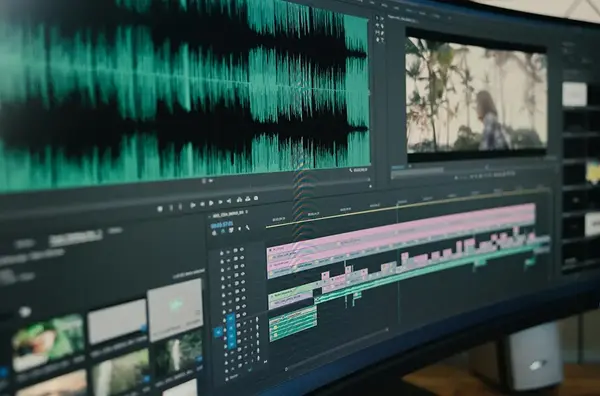
Task: Select the Track Select Forward tool
Action: [x=382, y=18]
